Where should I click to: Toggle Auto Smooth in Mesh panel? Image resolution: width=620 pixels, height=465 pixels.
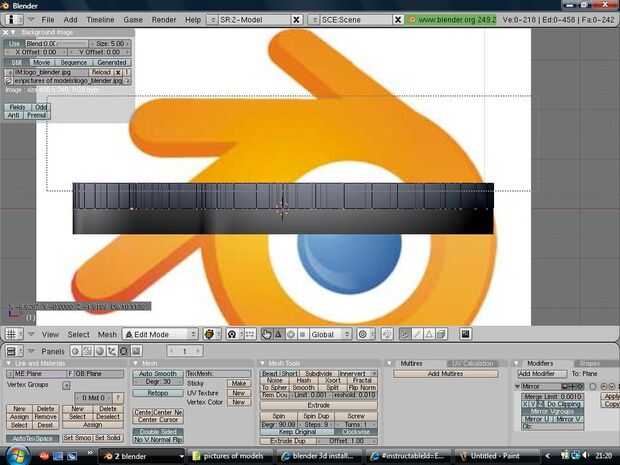click(158, 373)
